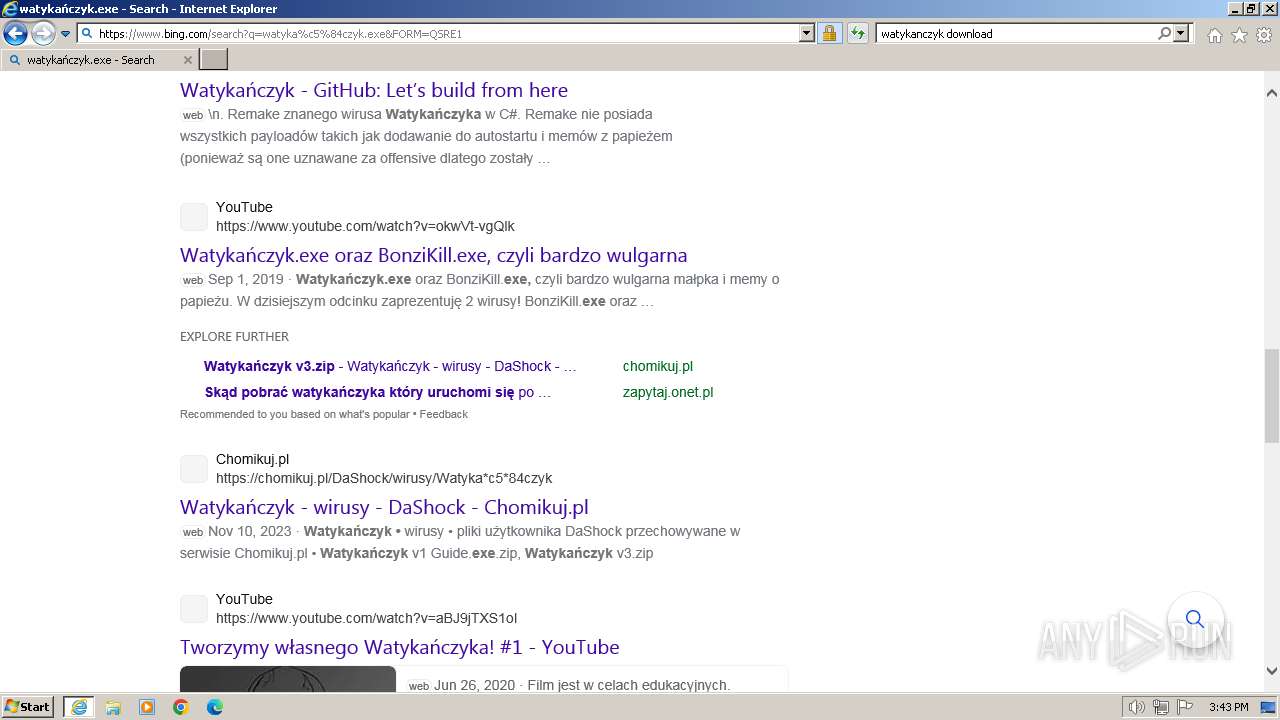The image size is (1280, 720).
Task: Expand the address bar autocomplete dropdown
Action: (x=807, y=33)
